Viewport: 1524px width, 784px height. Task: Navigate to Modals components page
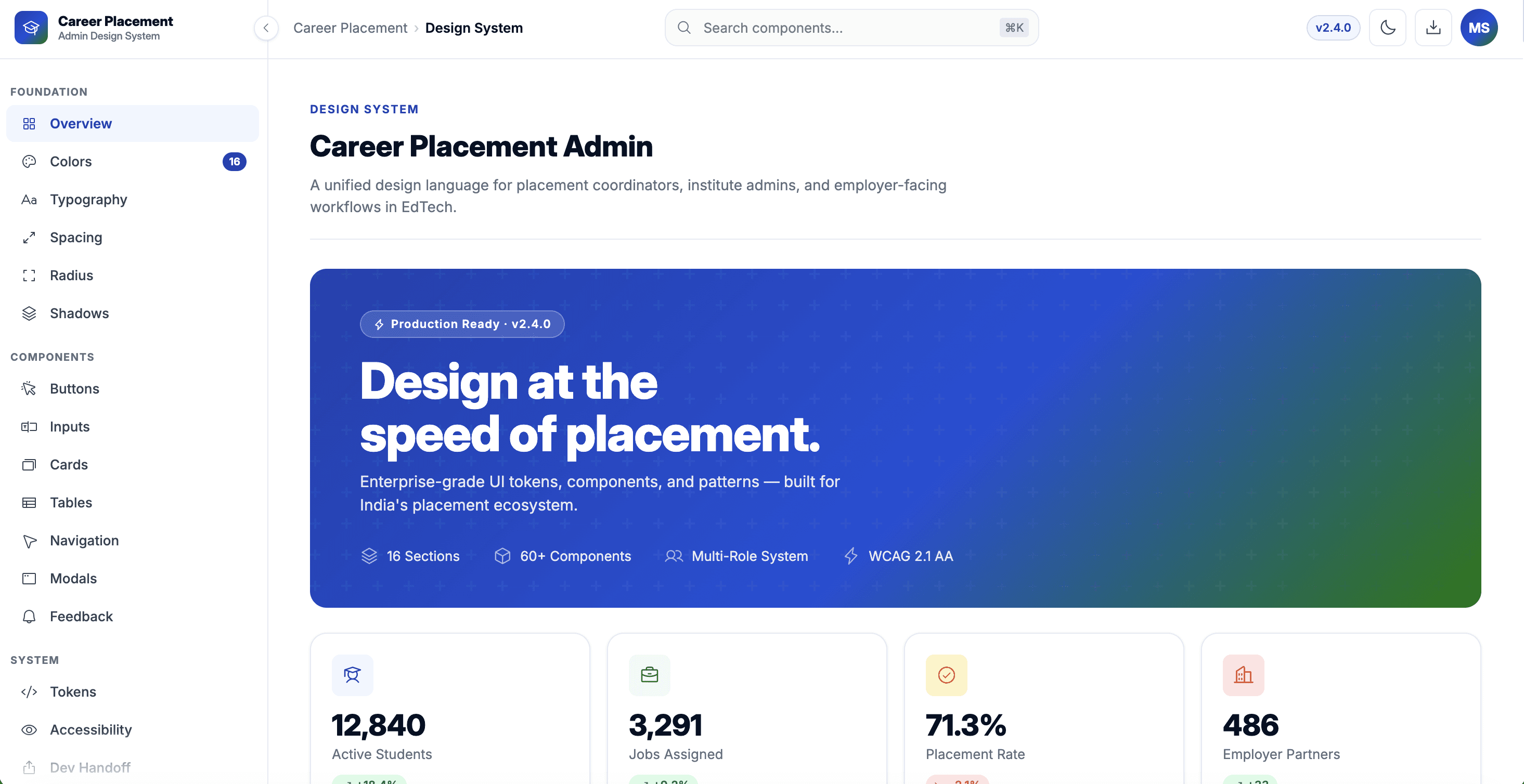pyautogui.click(x=133, y=578)
